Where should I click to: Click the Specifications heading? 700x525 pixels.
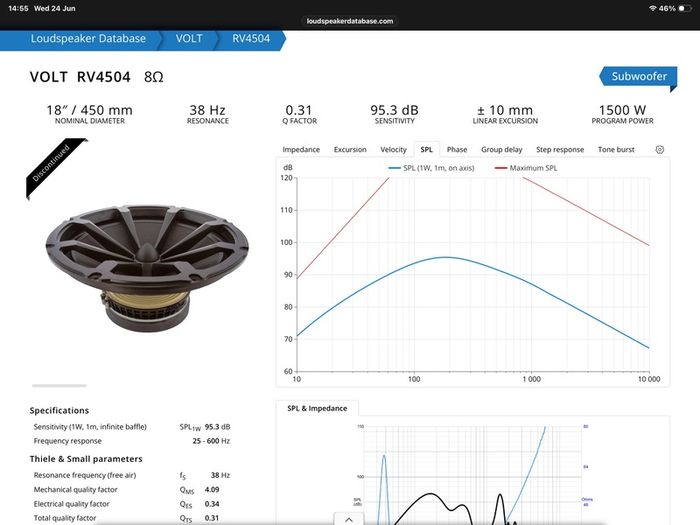[59, 411]
